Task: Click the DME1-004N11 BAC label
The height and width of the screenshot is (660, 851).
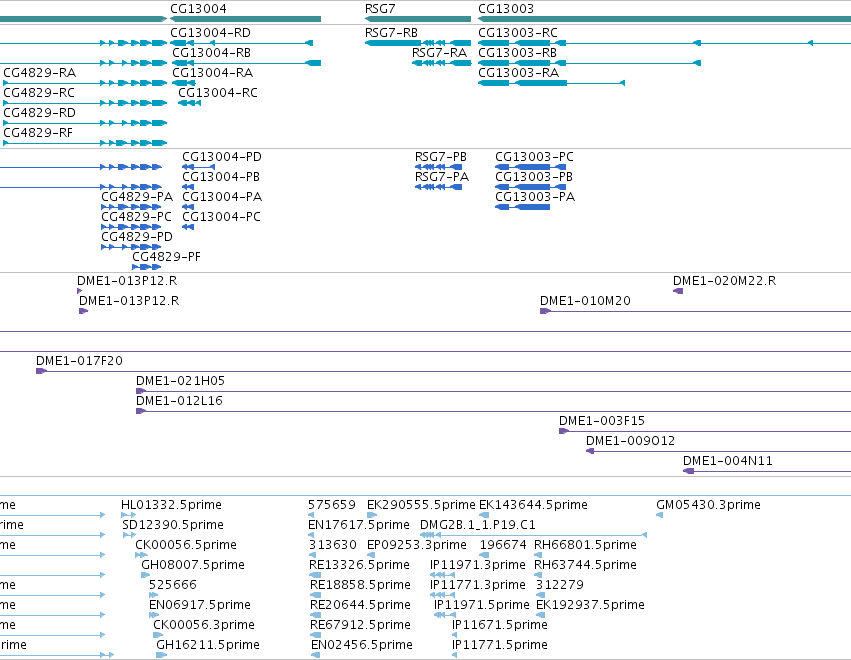Action: [x=728, y=461]
